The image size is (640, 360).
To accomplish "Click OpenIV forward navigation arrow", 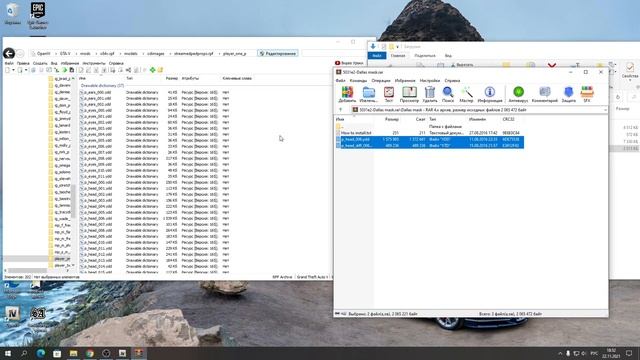I will [x=20, y=53].
